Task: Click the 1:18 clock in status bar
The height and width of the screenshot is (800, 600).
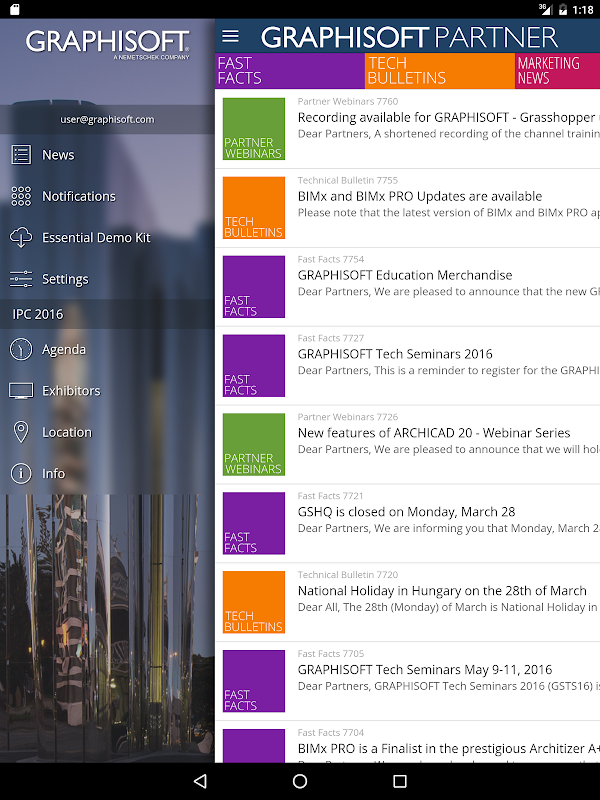Action: click(583, 10)
